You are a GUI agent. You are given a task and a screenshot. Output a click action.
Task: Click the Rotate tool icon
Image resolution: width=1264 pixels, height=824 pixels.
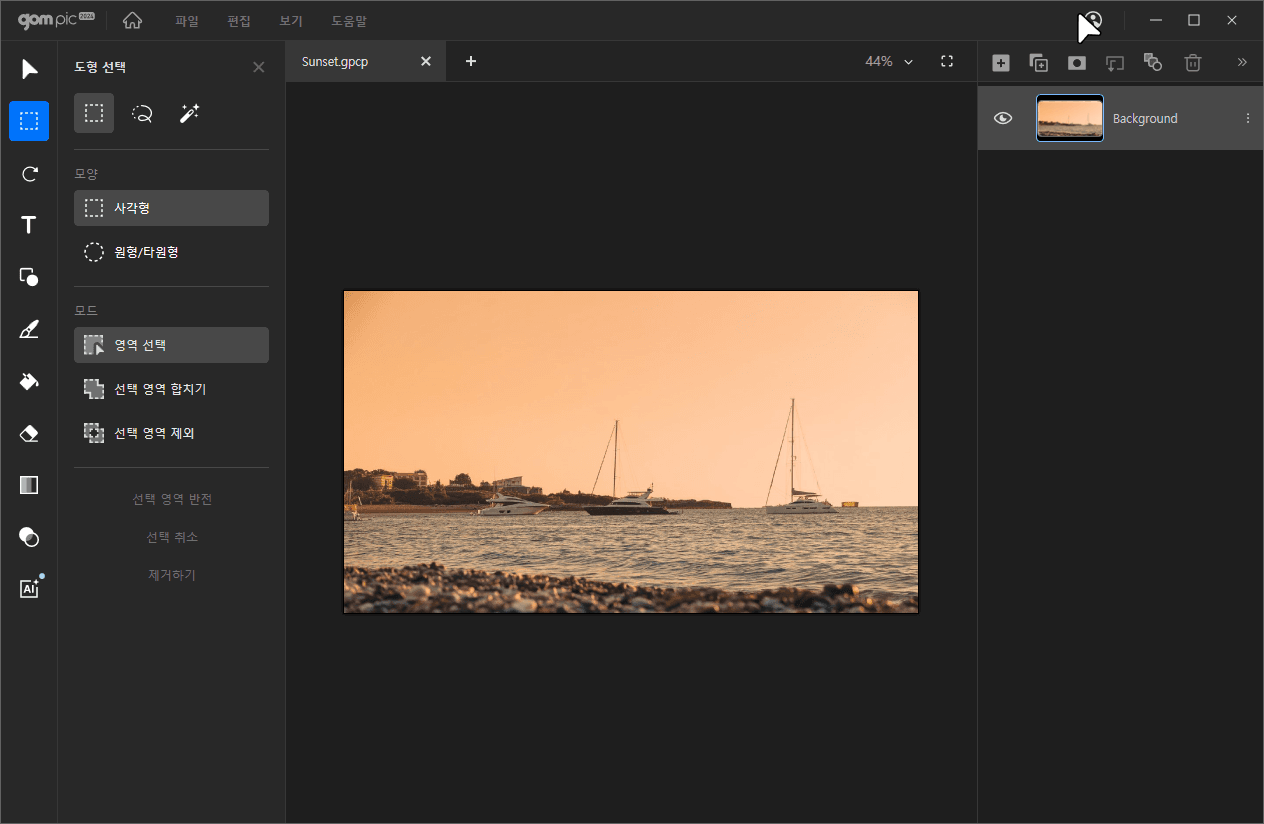point(29,174)
